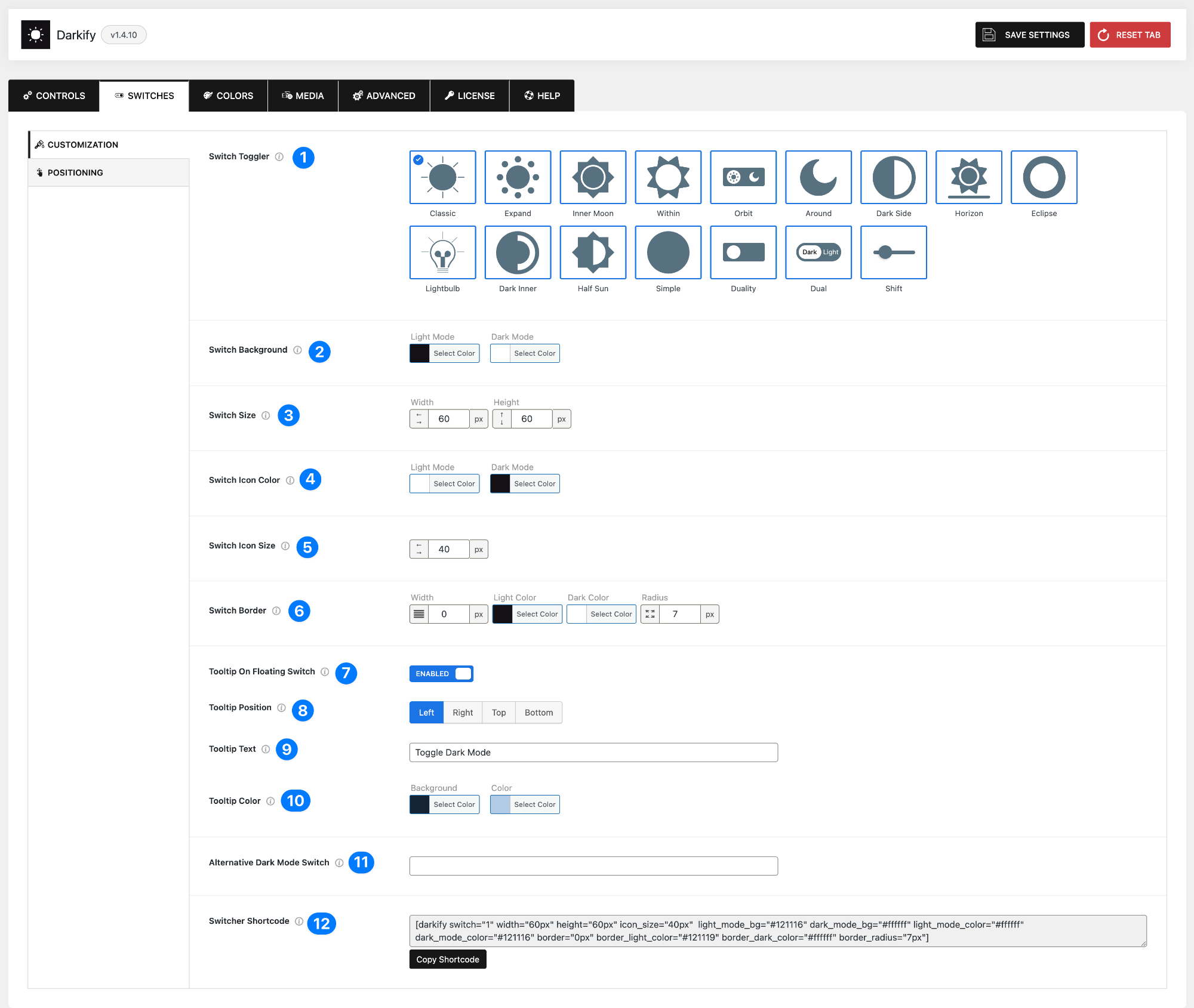1194x1008 pixels.
Task: Click the Save Settings button
Action: pos(1029,35)
